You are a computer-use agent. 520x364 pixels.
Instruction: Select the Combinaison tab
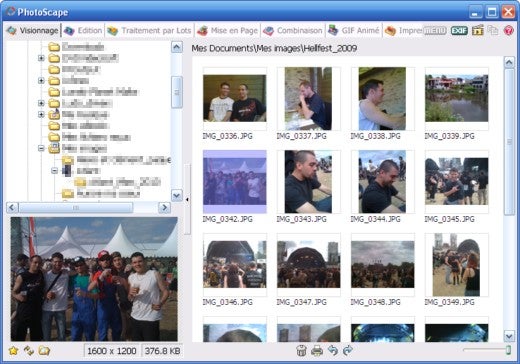293,31
